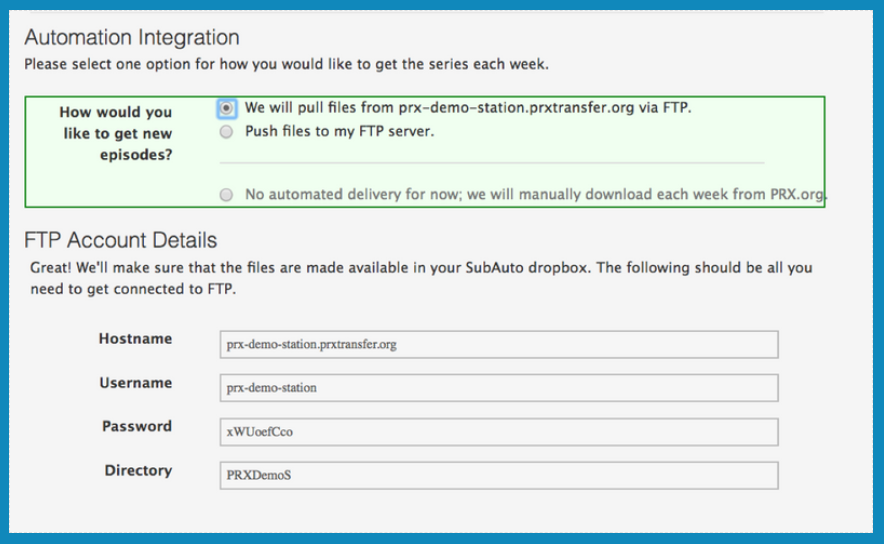Click the divider line between delivery options
The image size is (884, 544).
tap(492, 163)
